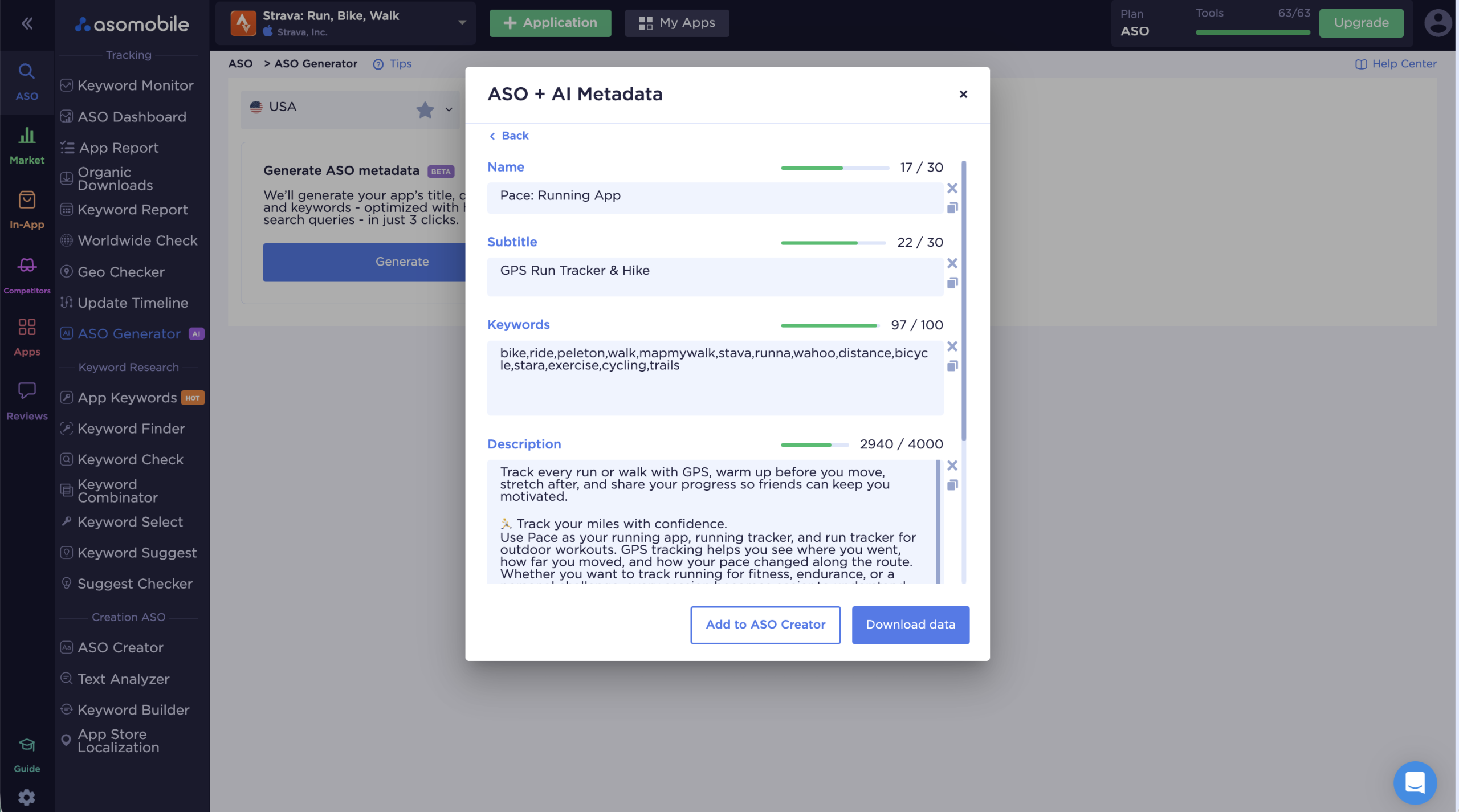
Task: Open Text Analyzer menu item
Action: click(x=115, y=679)
